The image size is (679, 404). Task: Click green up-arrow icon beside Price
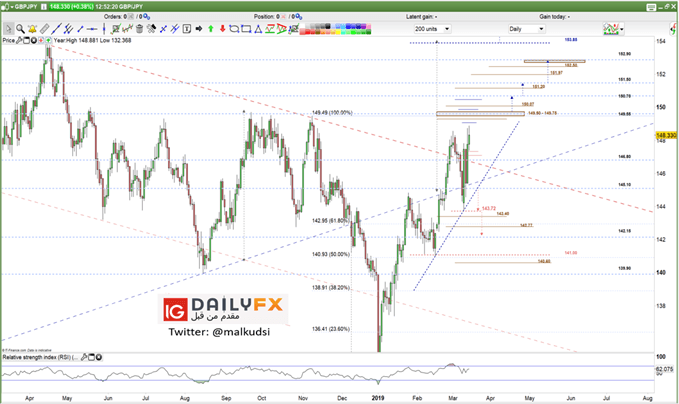[48, 40]
